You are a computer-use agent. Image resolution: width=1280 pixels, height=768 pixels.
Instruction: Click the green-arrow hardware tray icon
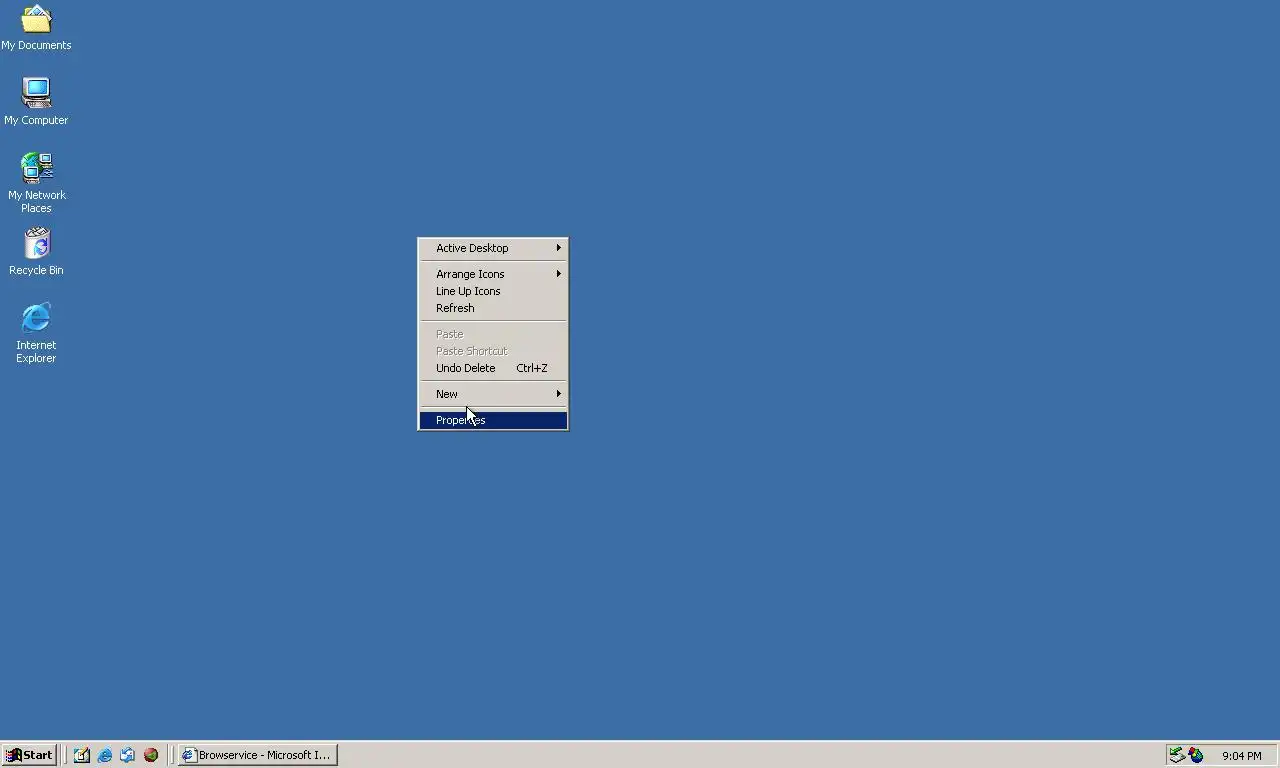tap(1178, 755)
